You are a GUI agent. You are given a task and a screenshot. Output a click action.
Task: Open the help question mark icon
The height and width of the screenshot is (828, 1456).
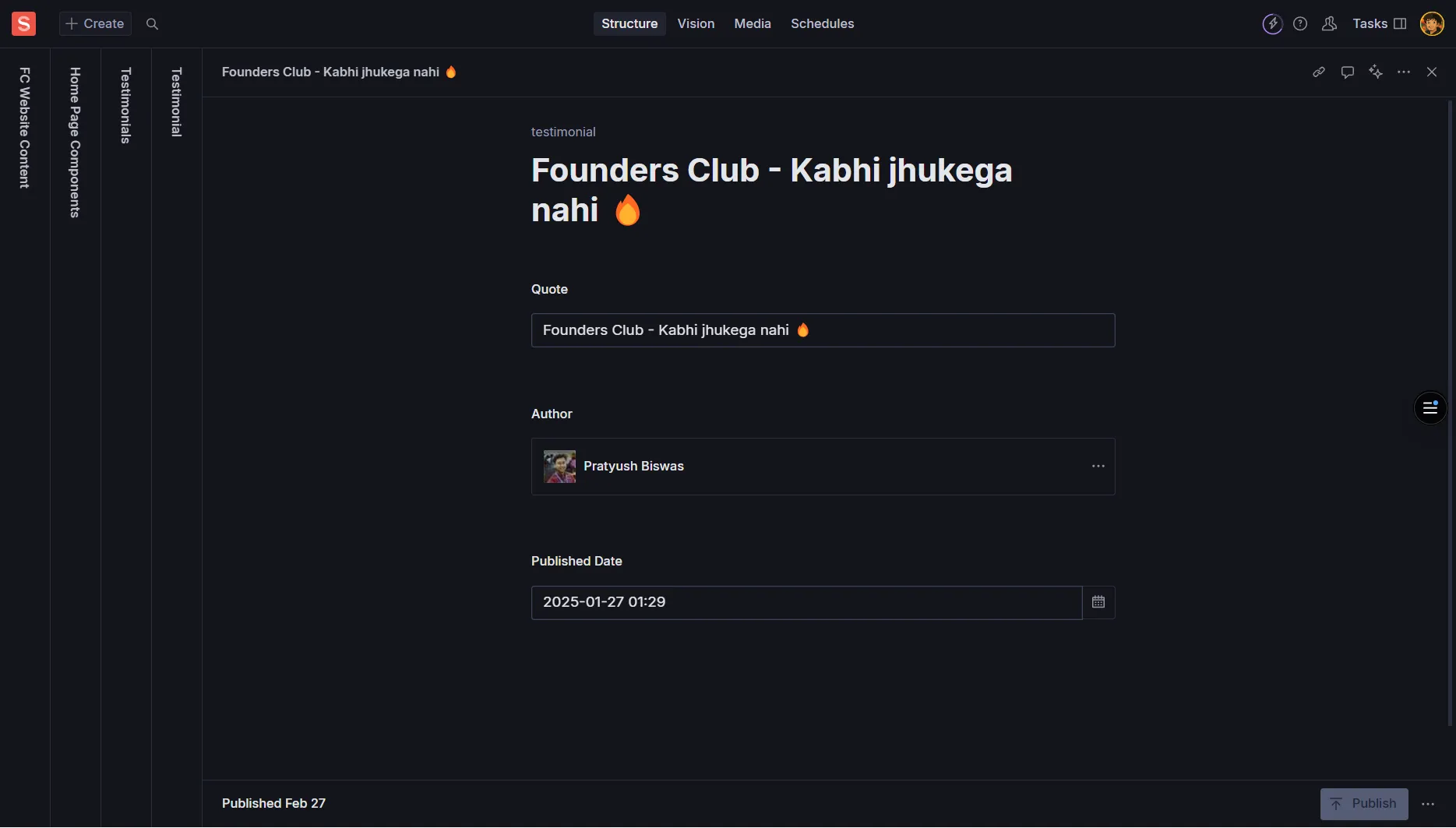[x=1300, y=24]
